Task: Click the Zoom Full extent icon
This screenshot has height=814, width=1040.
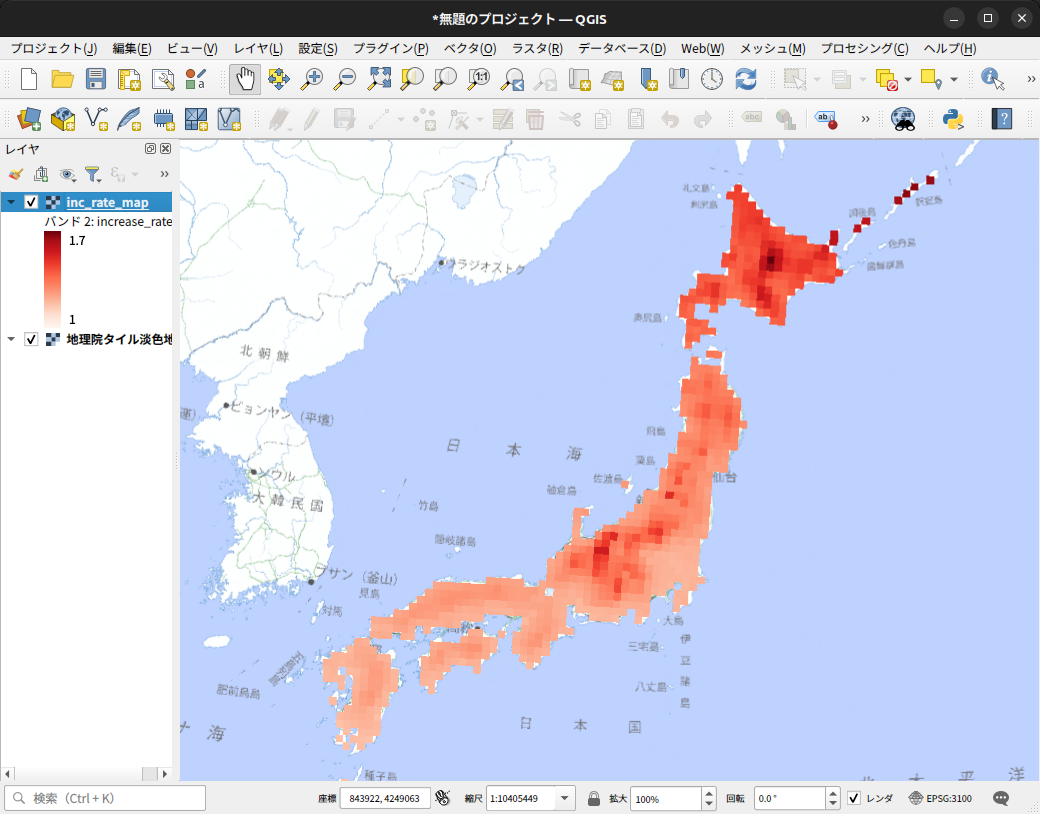Action: pyautogui.click(x=379, y=80)
